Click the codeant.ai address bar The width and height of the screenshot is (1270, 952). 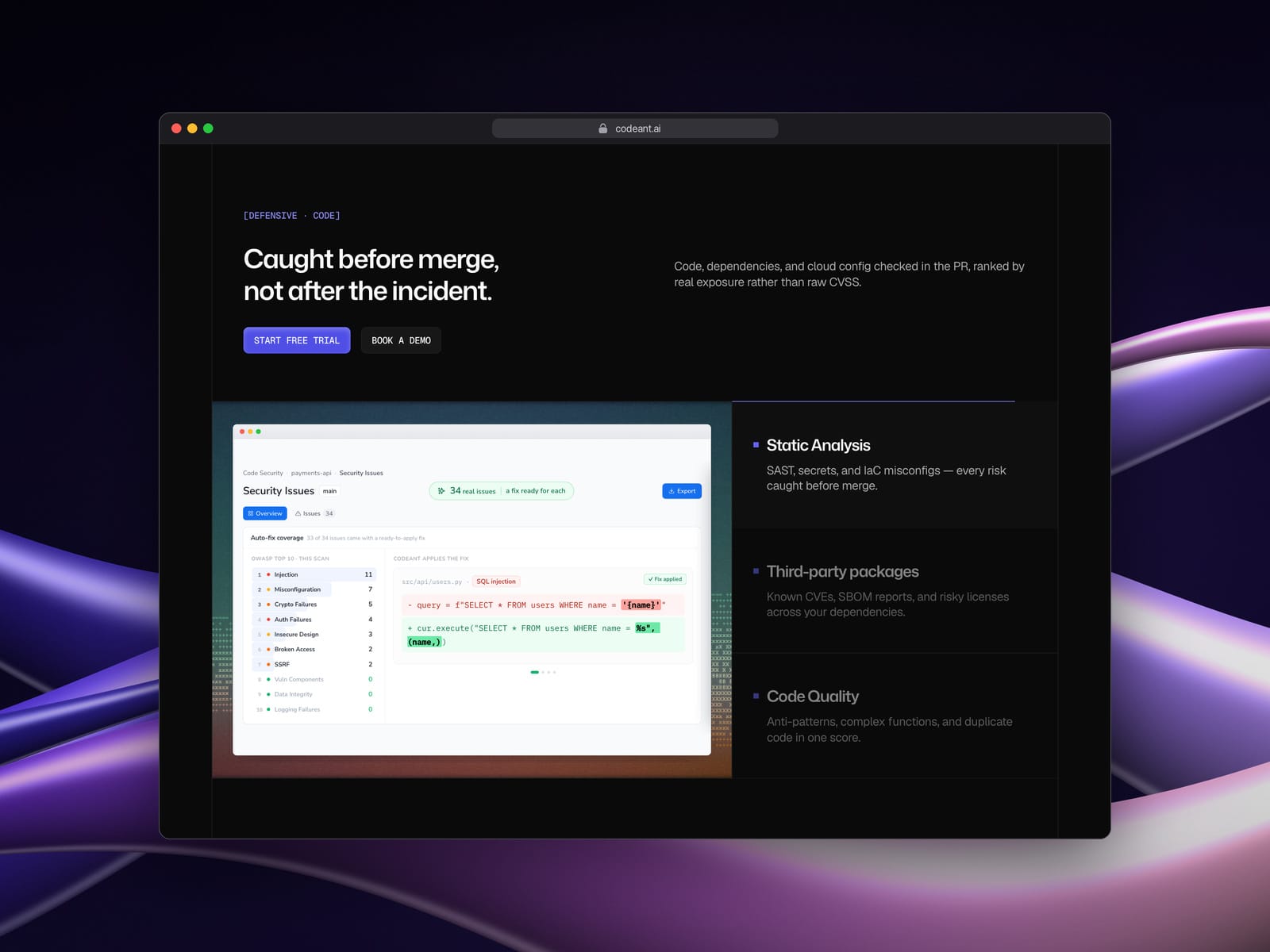635,129
